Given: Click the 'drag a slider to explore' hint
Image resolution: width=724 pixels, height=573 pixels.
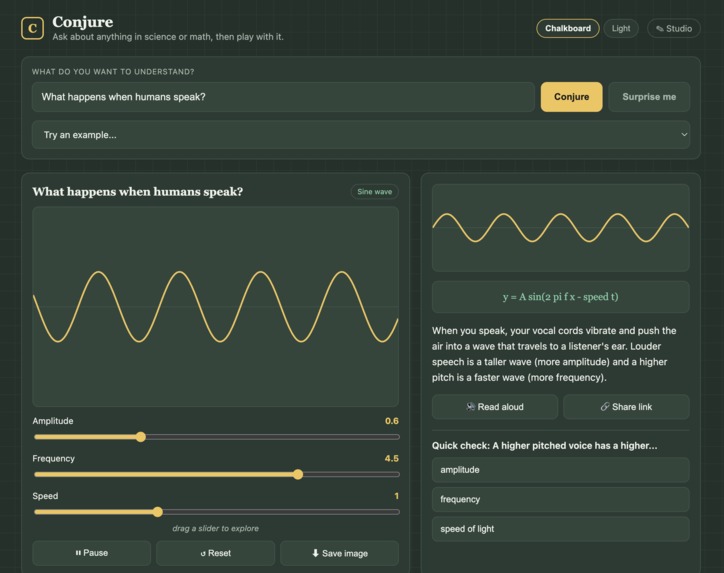Looking at the screenshot, I should 216,528.
